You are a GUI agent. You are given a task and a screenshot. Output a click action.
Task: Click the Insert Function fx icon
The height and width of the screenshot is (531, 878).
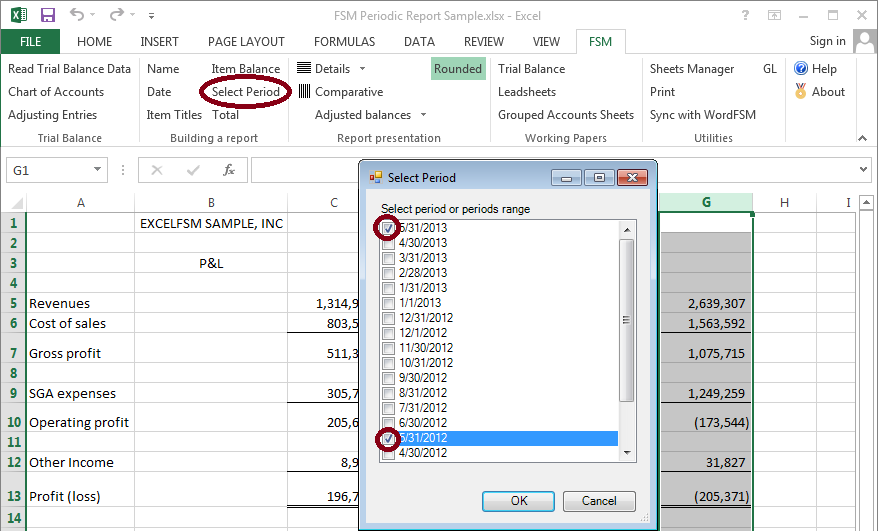(228, 170)
